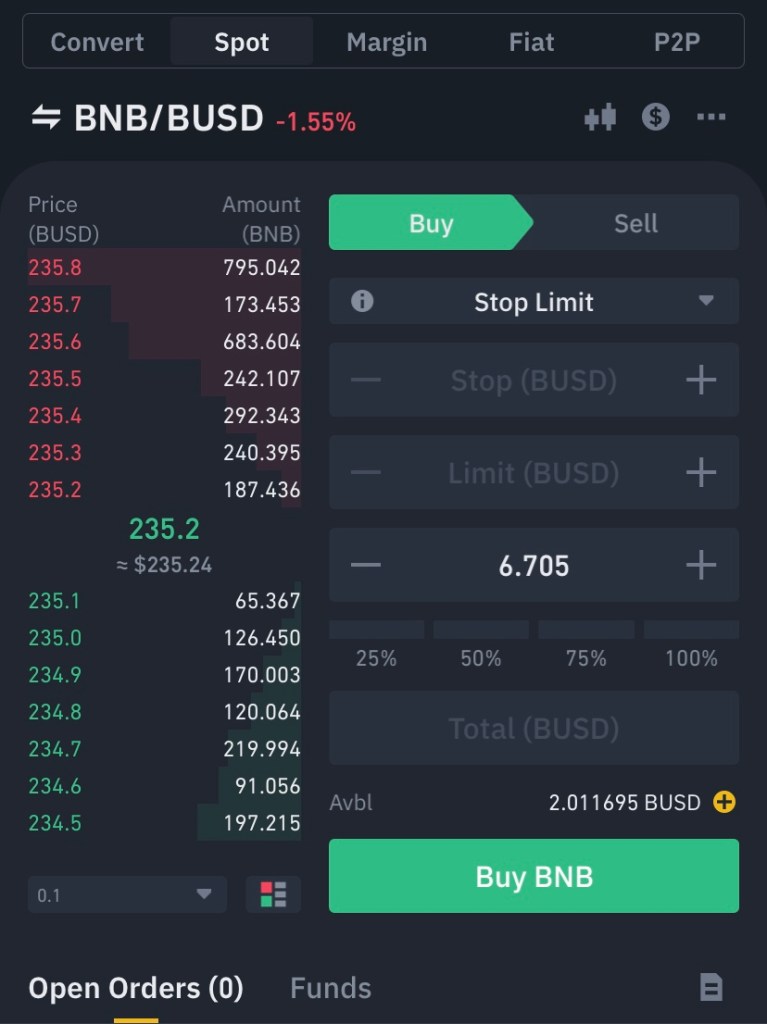Switch to the Sell side
This screenshot has width=767, height=1024.
pyautogui.click(x=635, y=223)
